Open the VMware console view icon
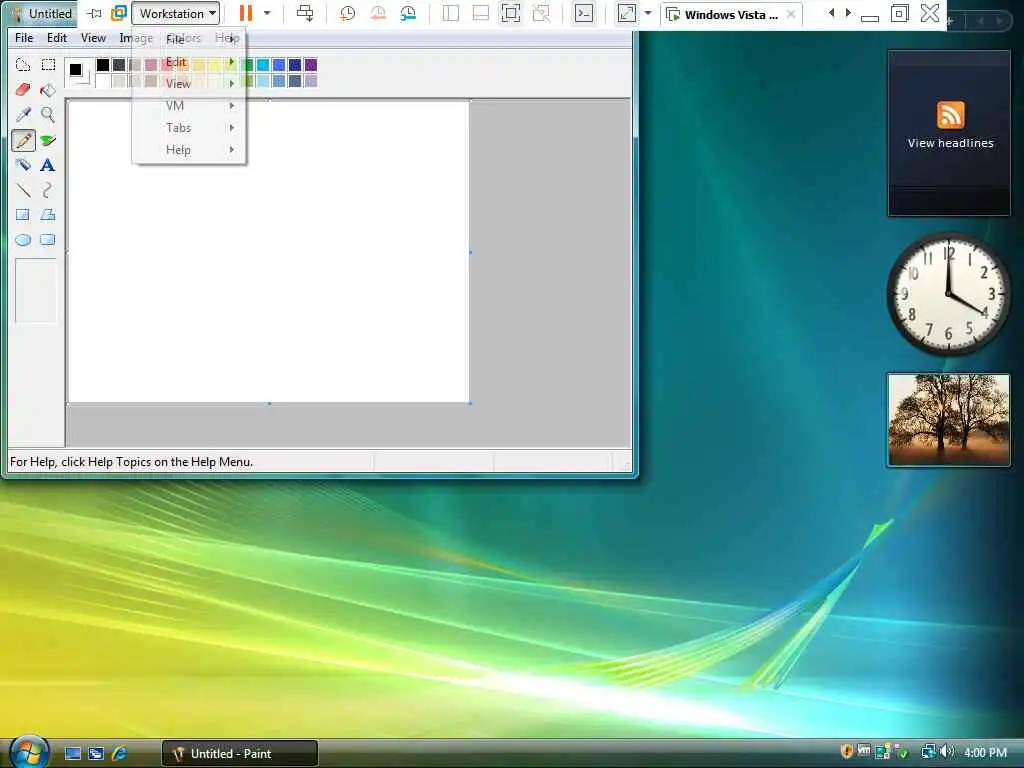Image resolution: width=1024 pixels, height=768 pixels. click(x=584, y=13)
